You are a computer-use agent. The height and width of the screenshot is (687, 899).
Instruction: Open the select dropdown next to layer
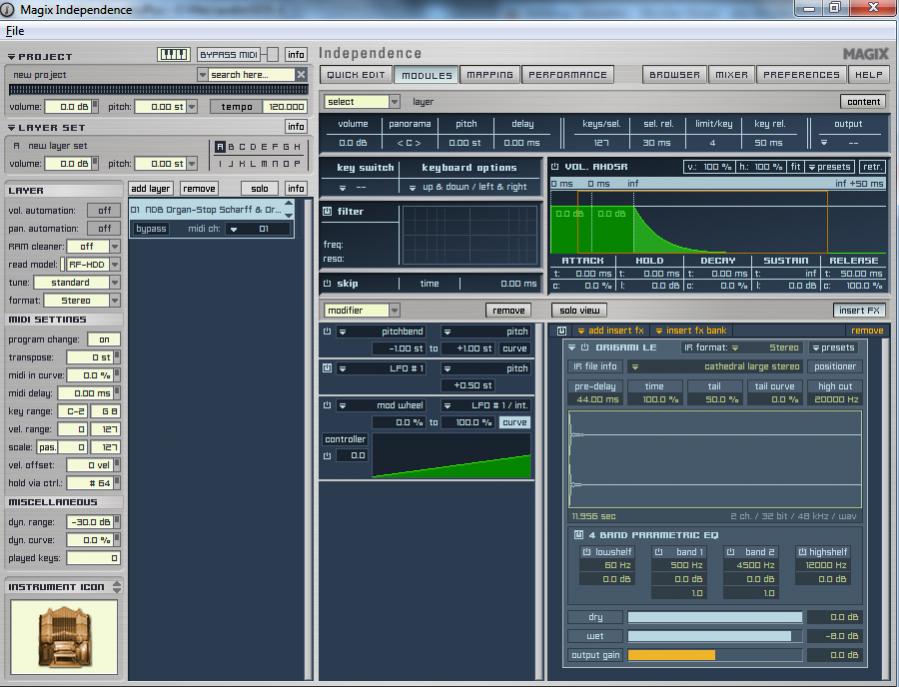pyautogui.click(x=361, y=102)
